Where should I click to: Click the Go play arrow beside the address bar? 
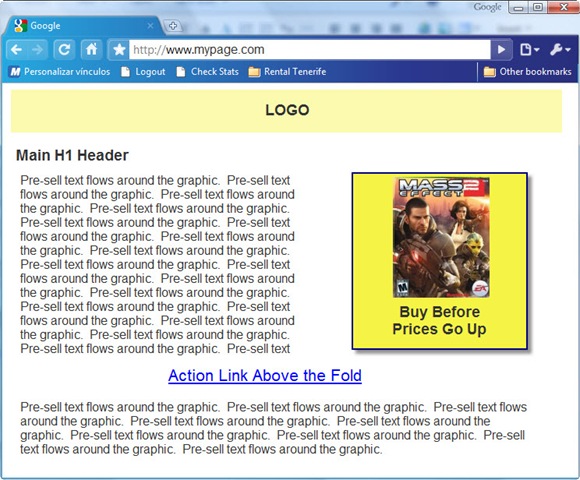point(501,50)
